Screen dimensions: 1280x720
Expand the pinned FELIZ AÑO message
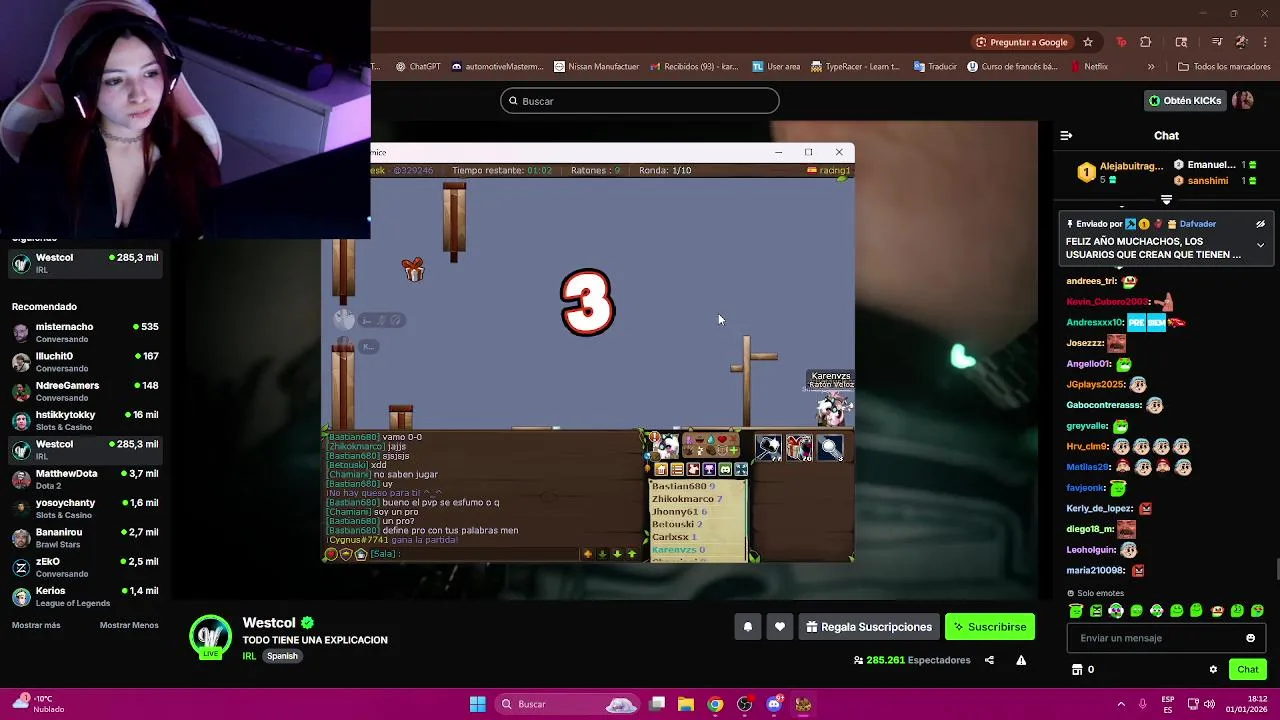[1260, 245]
